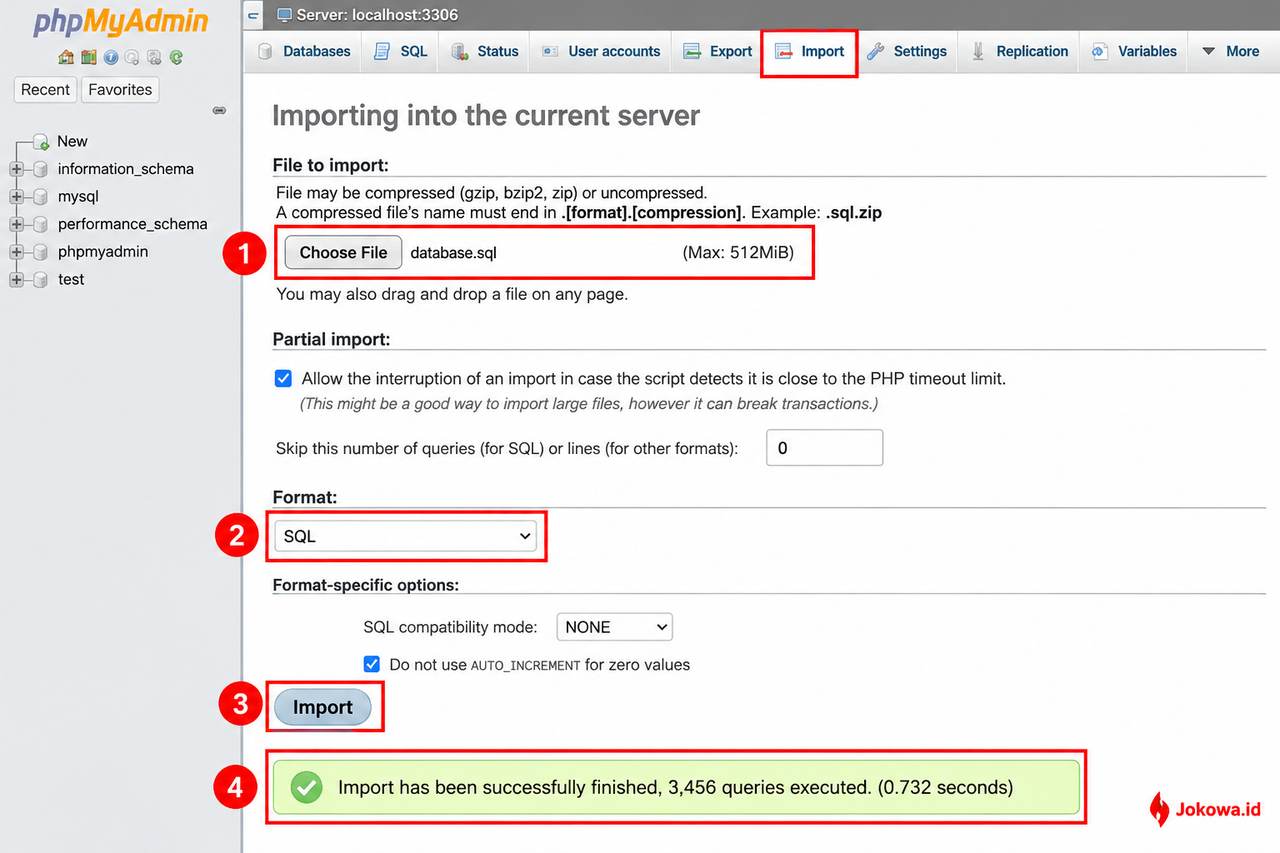This screenshot has width=1280, height=853.
Task: Open the information_schema database name
Action: 126,169
